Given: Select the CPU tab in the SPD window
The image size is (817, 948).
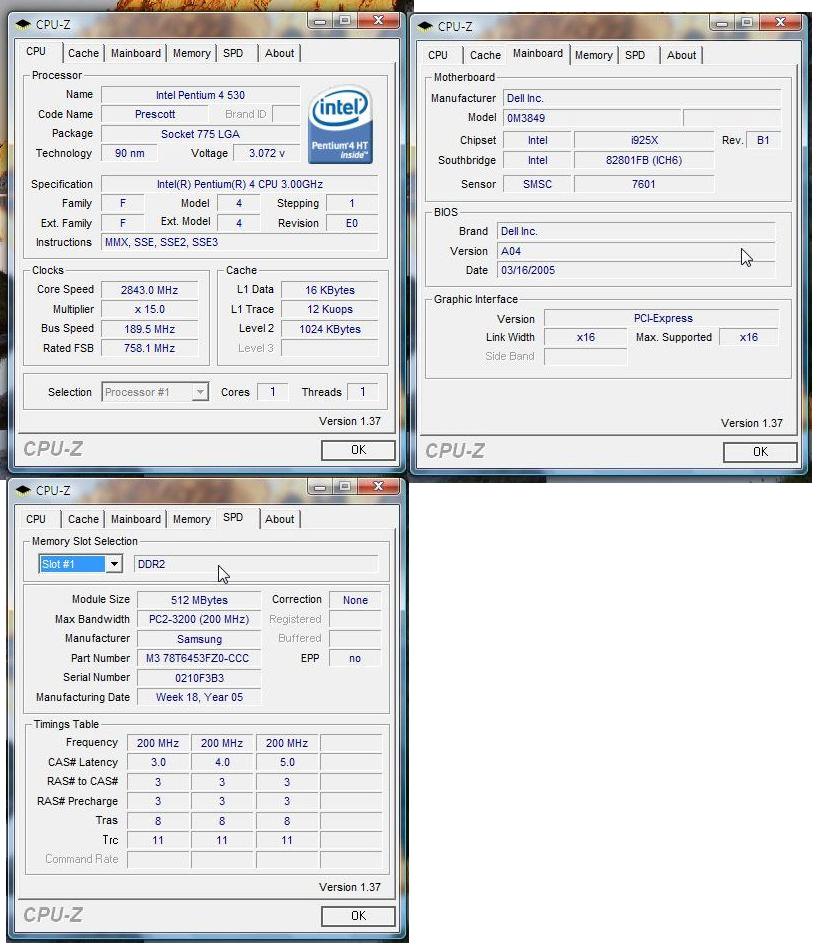Looking at the screenshot, I should (36, 519).
